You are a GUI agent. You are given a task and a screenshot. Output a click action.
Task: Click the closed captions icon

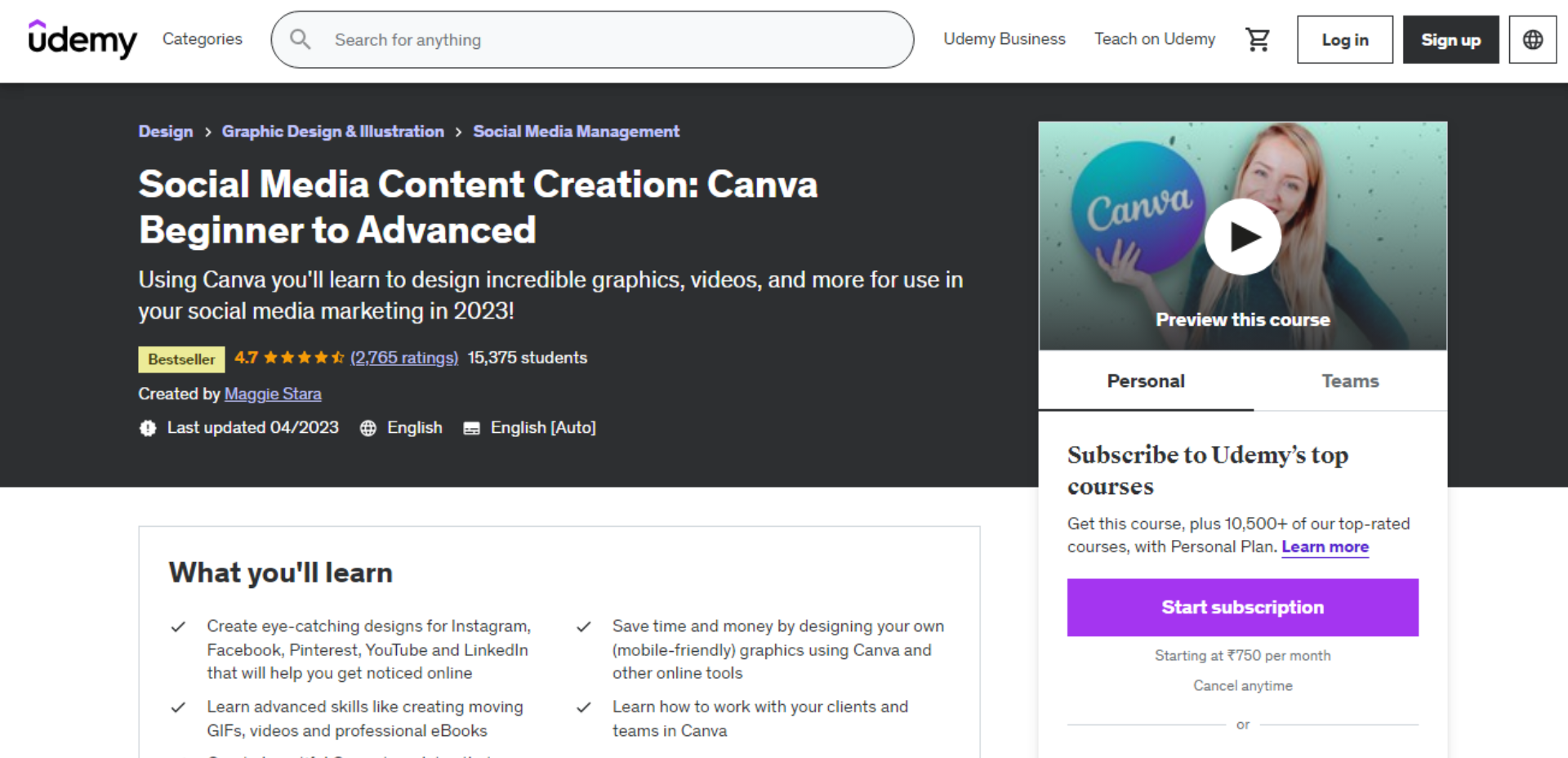[471, 428]
